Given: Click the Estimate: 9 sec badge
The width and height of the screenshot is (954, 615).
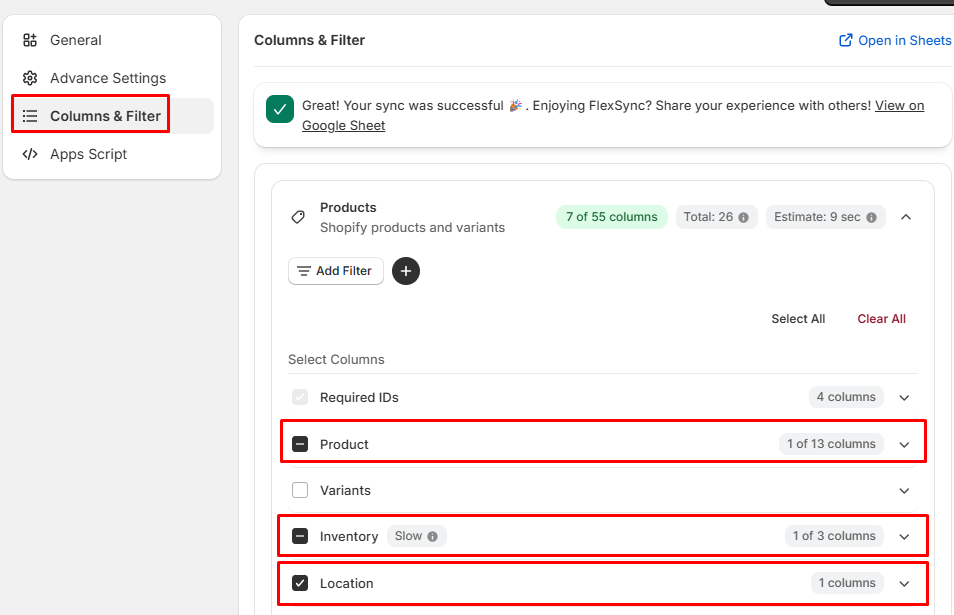Looking at the screenshot, I should coord(825,217).
